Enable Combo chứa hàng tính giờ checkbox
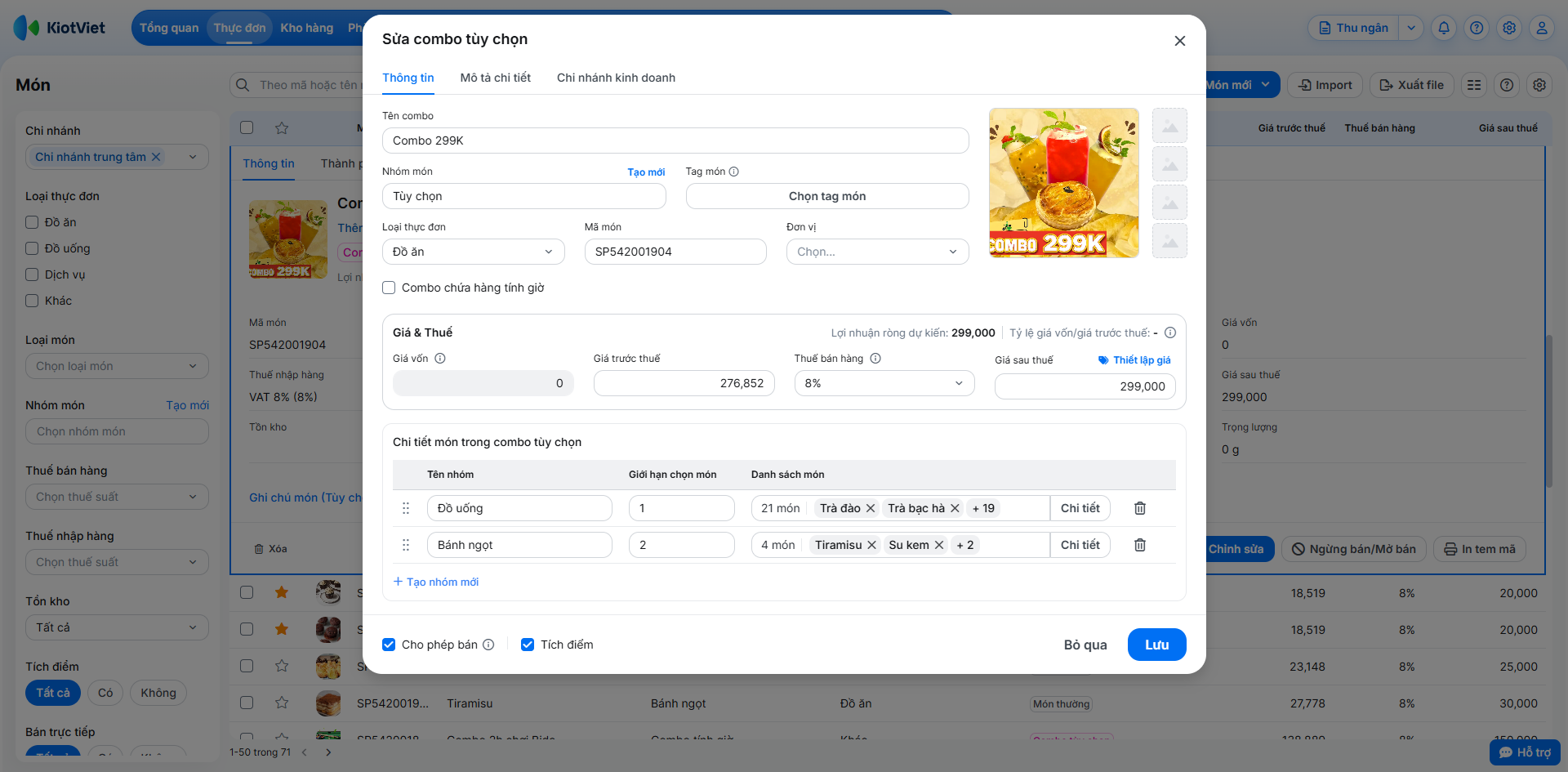 pos(389,288)
